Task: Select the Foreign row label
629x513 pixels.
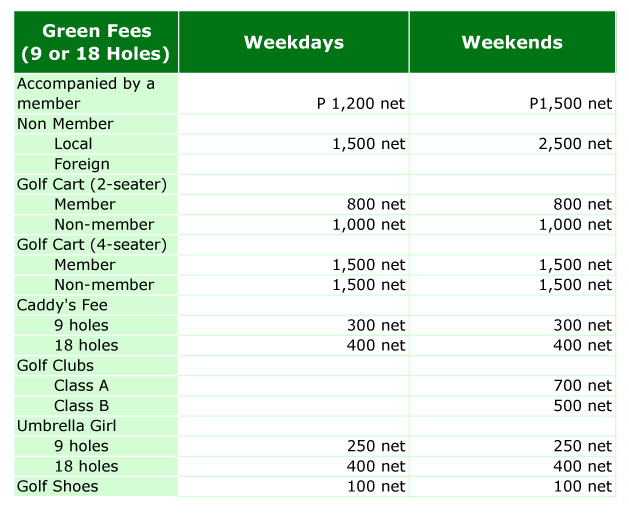Action: pyautogui.click(x=82, y=164)
